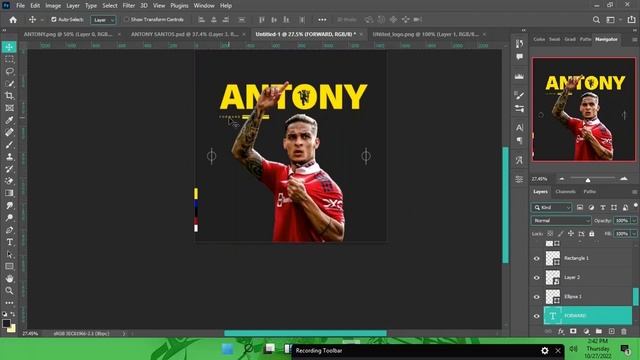The image size is (640, 360).
Task: Open the workspace switcher dropdown
Action: coord(613,20)
